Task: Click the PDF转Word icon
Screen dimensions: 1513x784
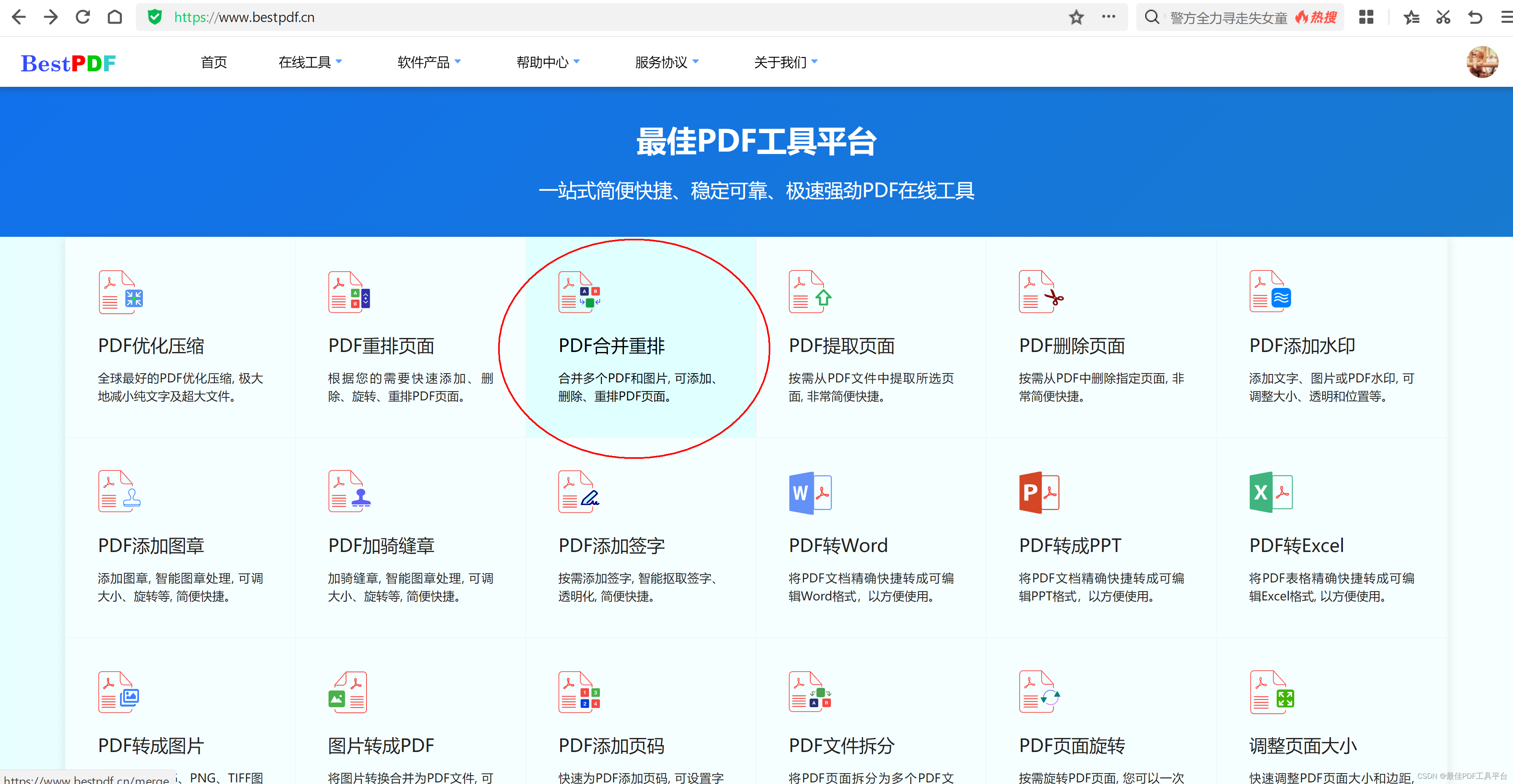Action: 811,493
